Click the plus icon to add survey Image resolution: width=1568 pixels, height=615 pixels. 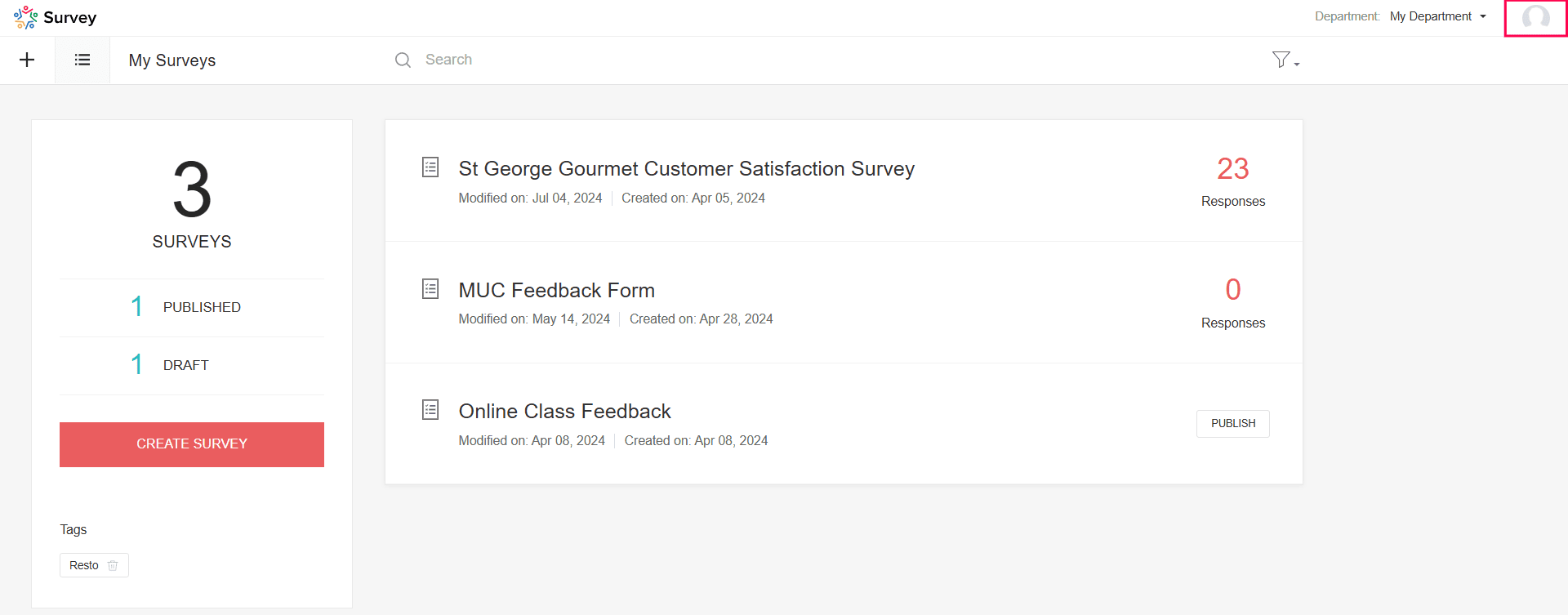pos(27,60)
